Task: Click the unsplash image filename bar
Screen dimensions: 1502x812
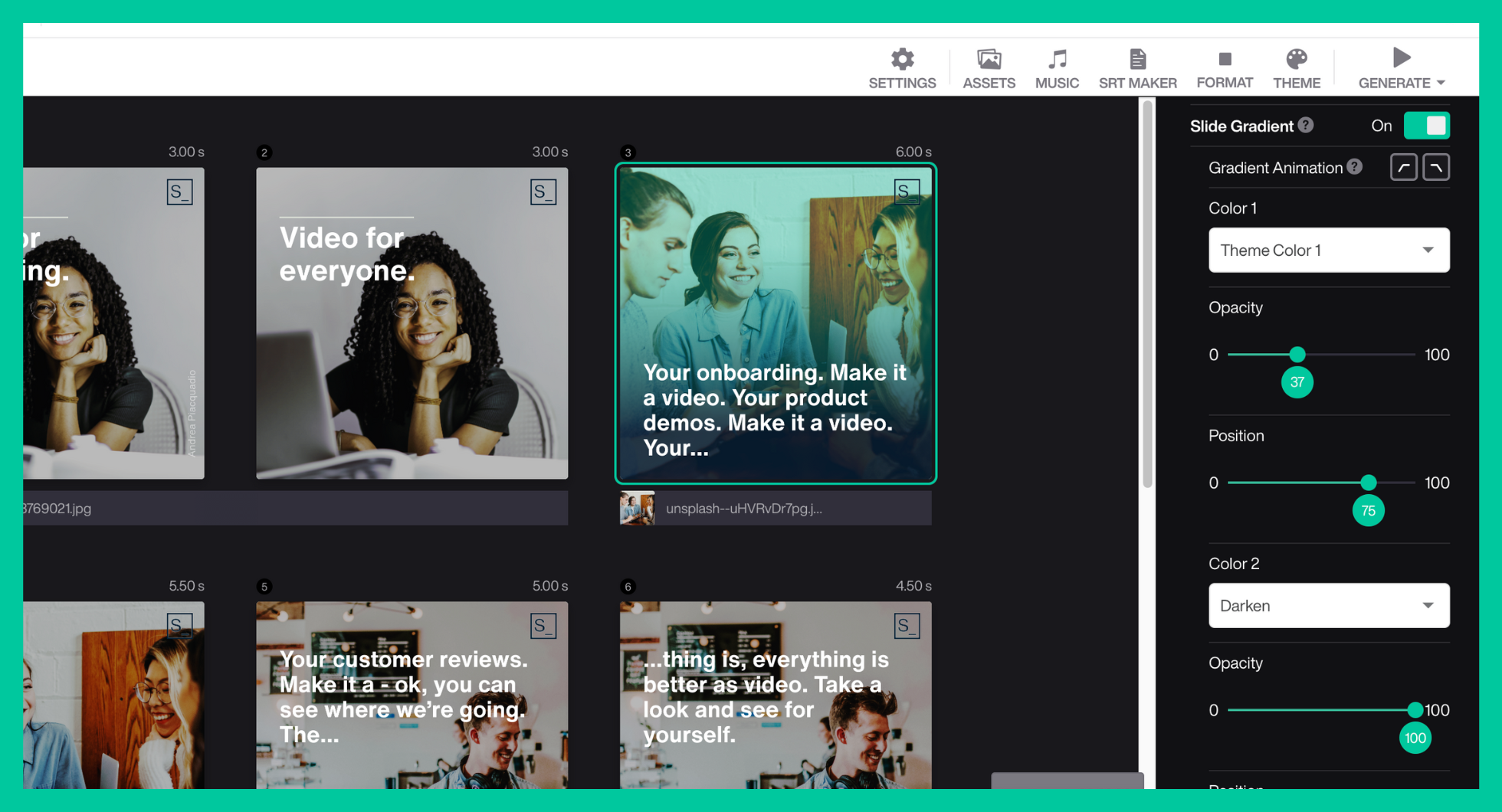Action: 775,509
